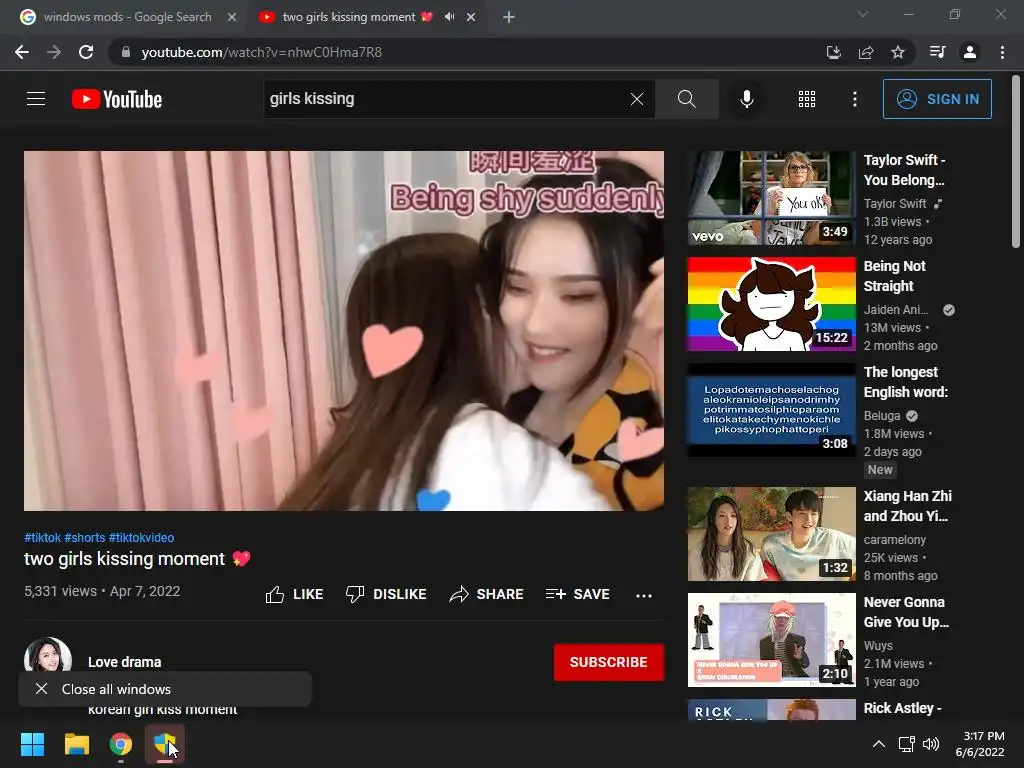Open the Love drama channel name
The height and width of the screenshot is (768, 1024).
pos(125,662)
